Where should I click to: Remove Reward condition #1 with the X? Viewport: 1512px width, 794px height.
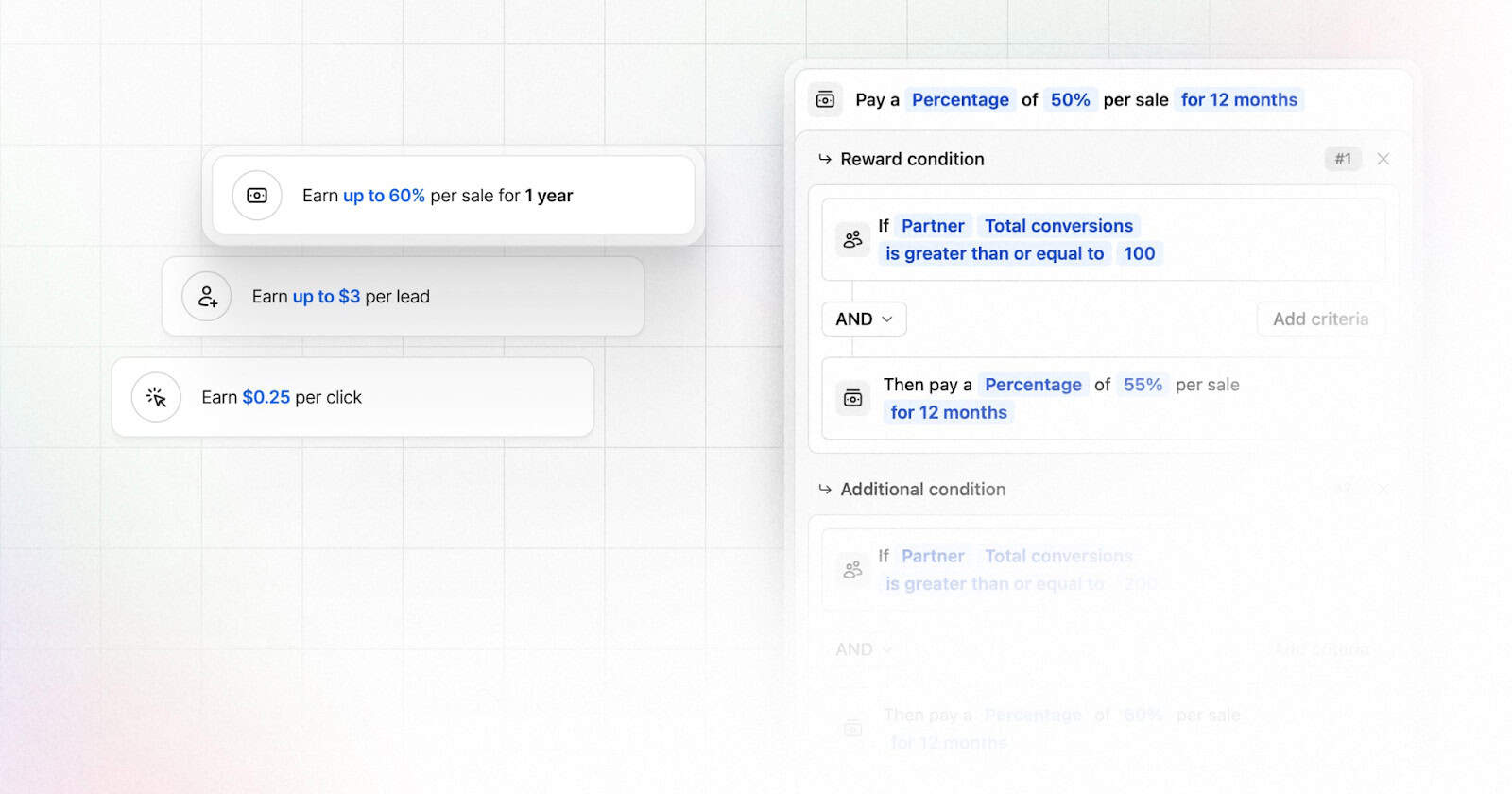click(1383, 159)
